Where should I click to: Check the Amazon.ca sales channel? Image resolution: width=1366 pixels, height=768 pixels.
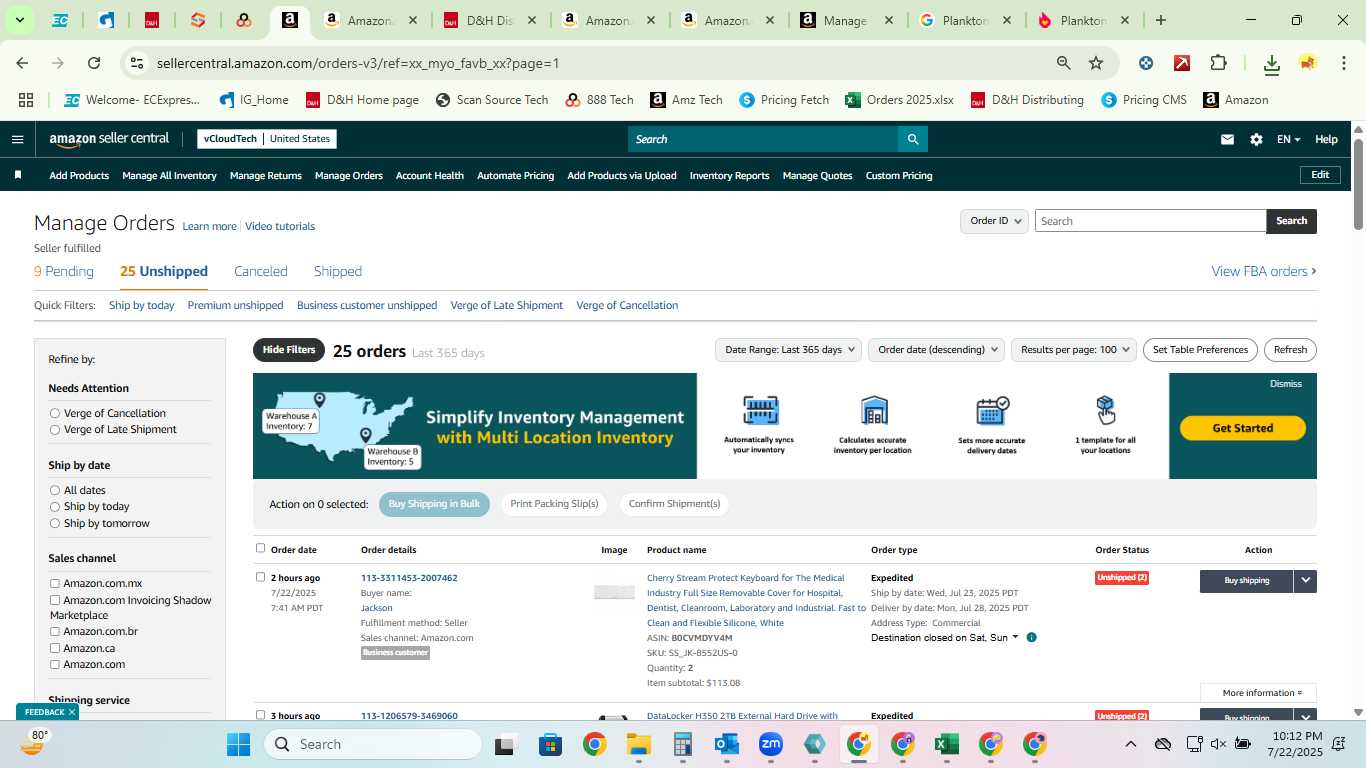55,648
